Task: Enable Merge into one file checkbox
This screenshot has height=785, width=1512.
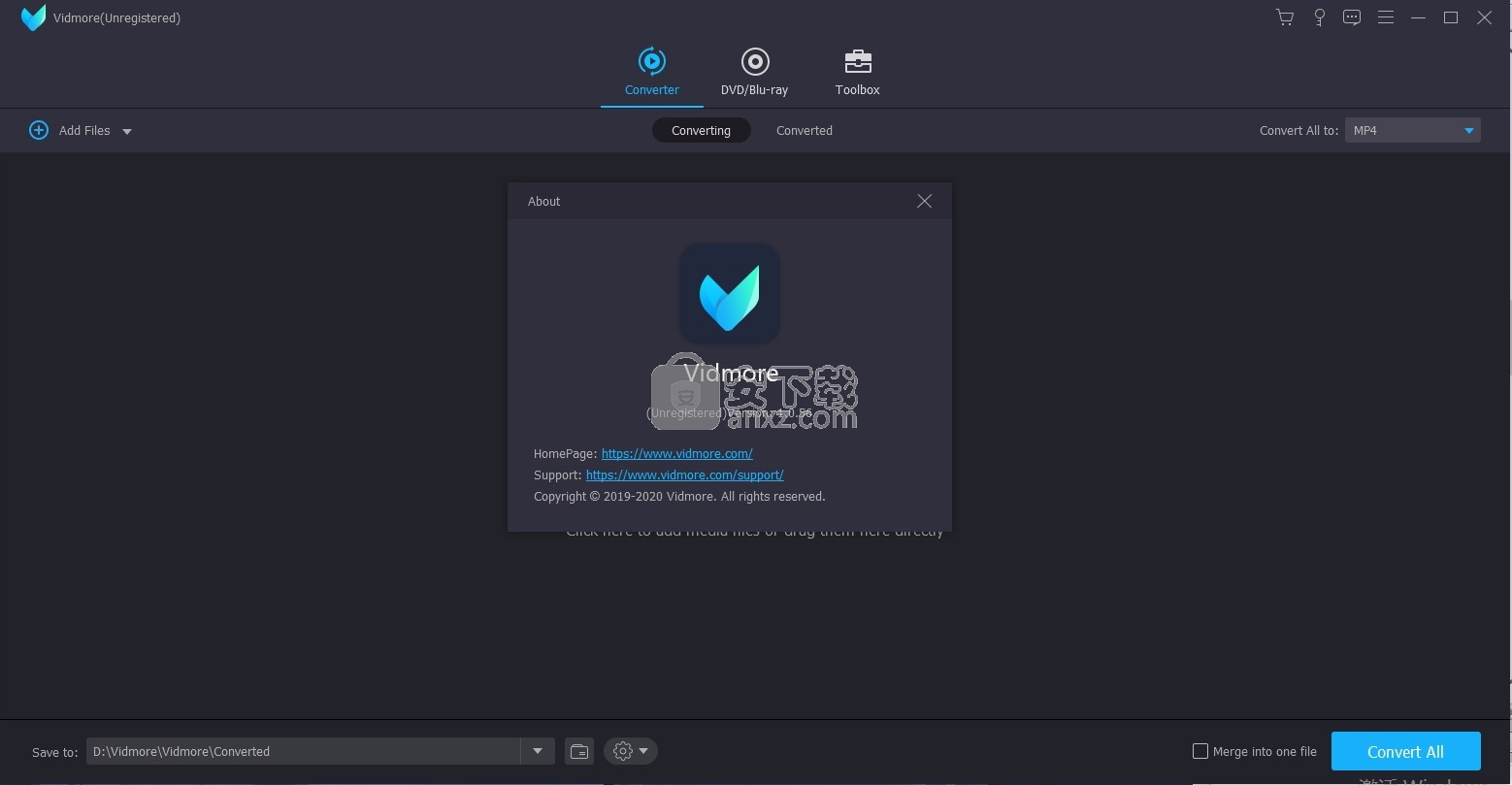Action: tap(1200, 751)
